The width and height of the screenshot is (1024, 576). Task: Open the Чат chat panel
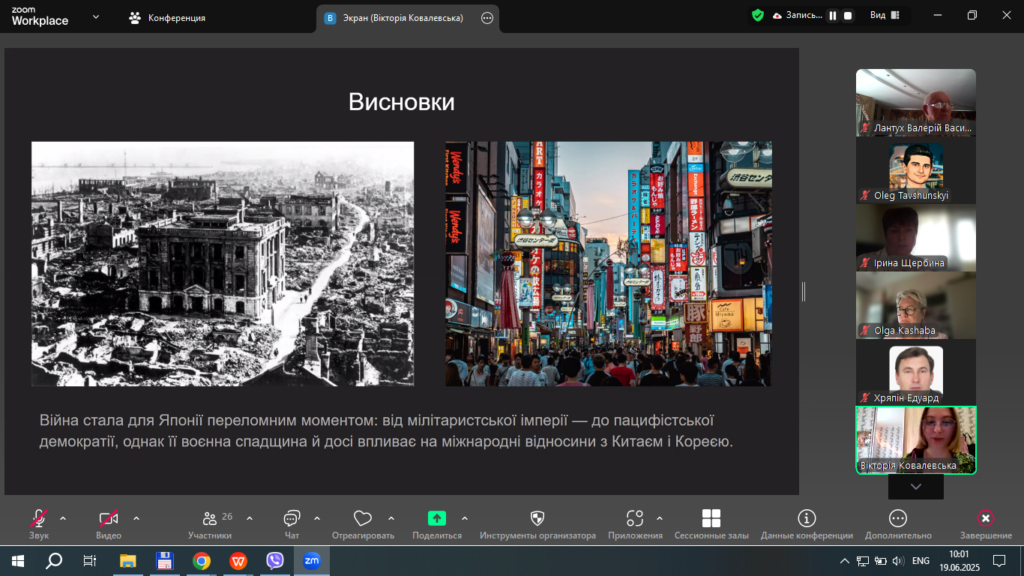(x=292, y=518)
